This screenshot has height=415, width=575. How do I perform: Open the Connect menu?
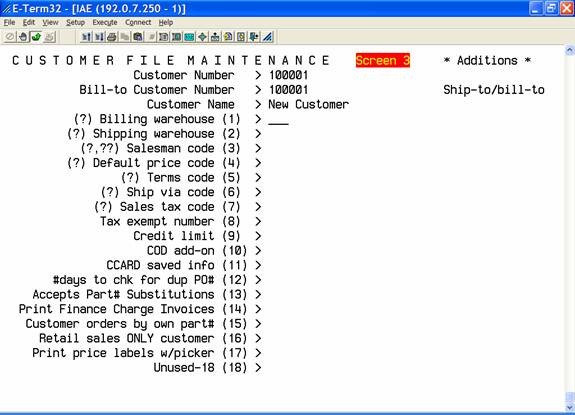pyautogui.click(x=138, y=22)
